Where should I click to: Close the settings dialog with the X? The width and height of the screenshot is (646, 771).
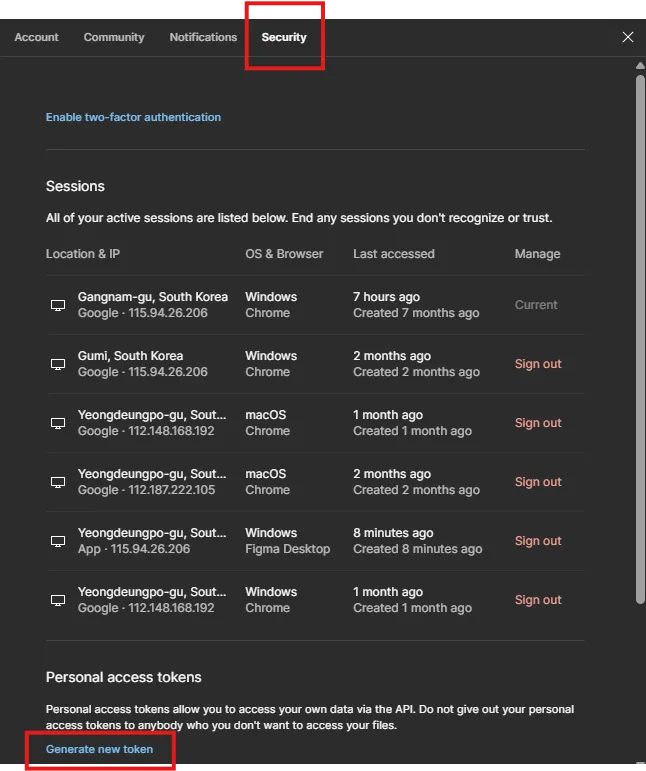pyautogui.click(x=628, y=37)
